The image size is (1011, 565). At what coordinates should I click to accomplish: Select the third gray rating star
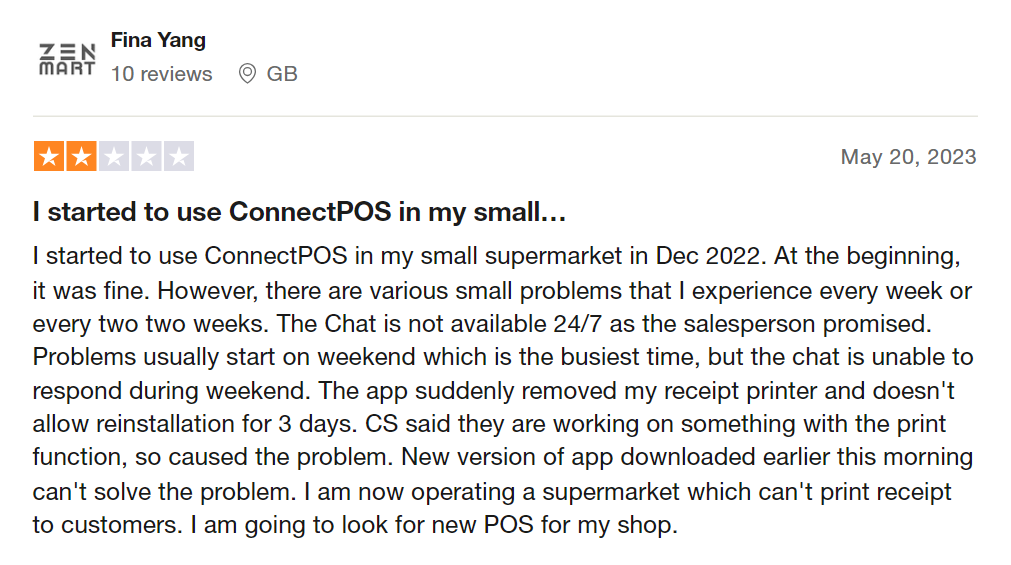coord(114,157)
